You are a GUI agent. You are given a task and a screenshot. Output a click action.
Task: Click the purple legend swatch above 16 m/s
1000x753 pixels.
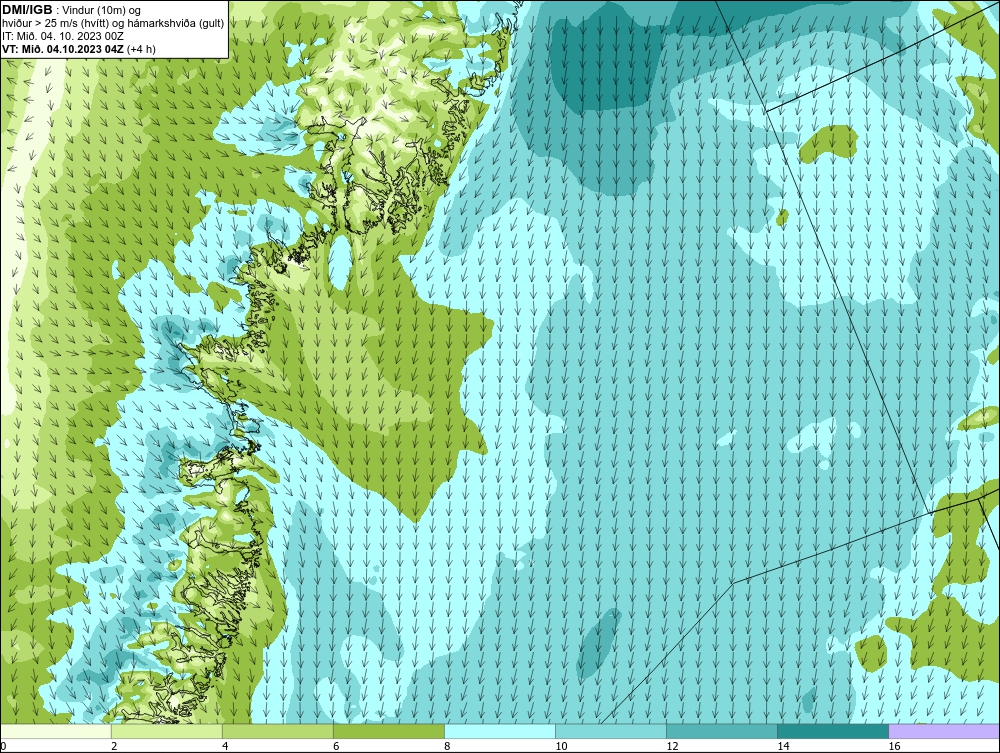click(x=944, y=731)
